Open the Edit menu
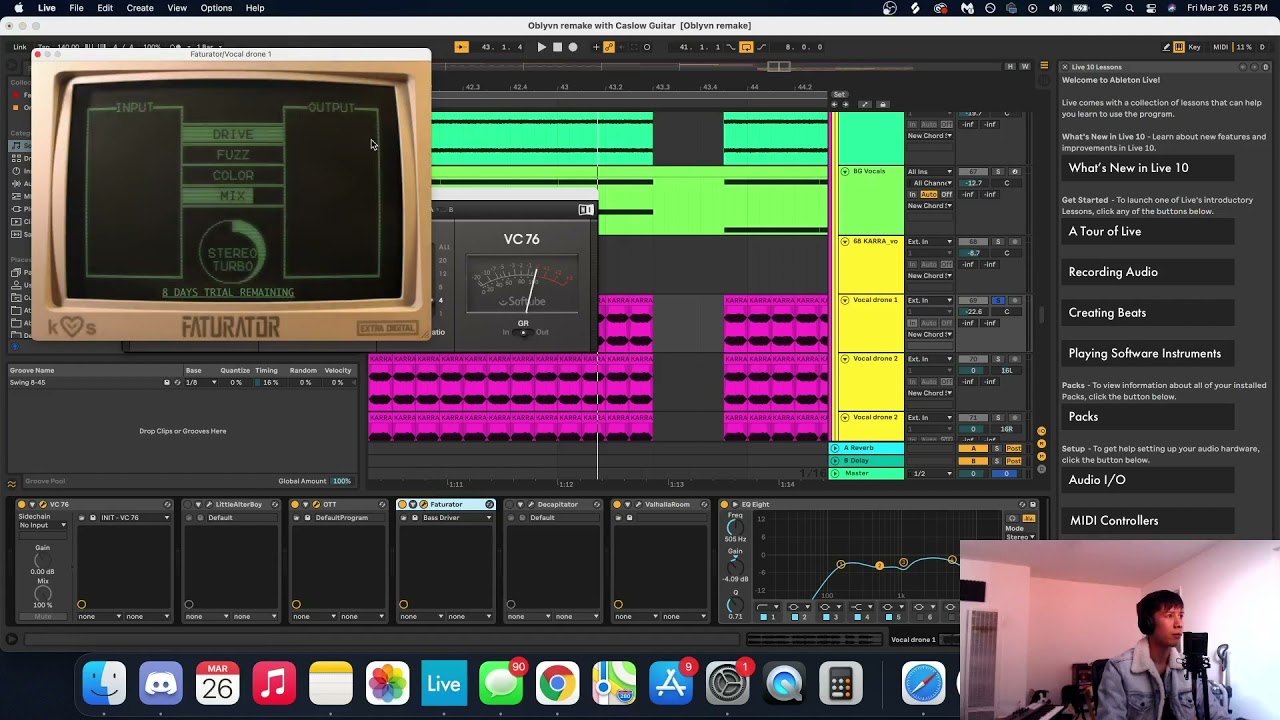The image size is (1280, 720). (105, 8)
